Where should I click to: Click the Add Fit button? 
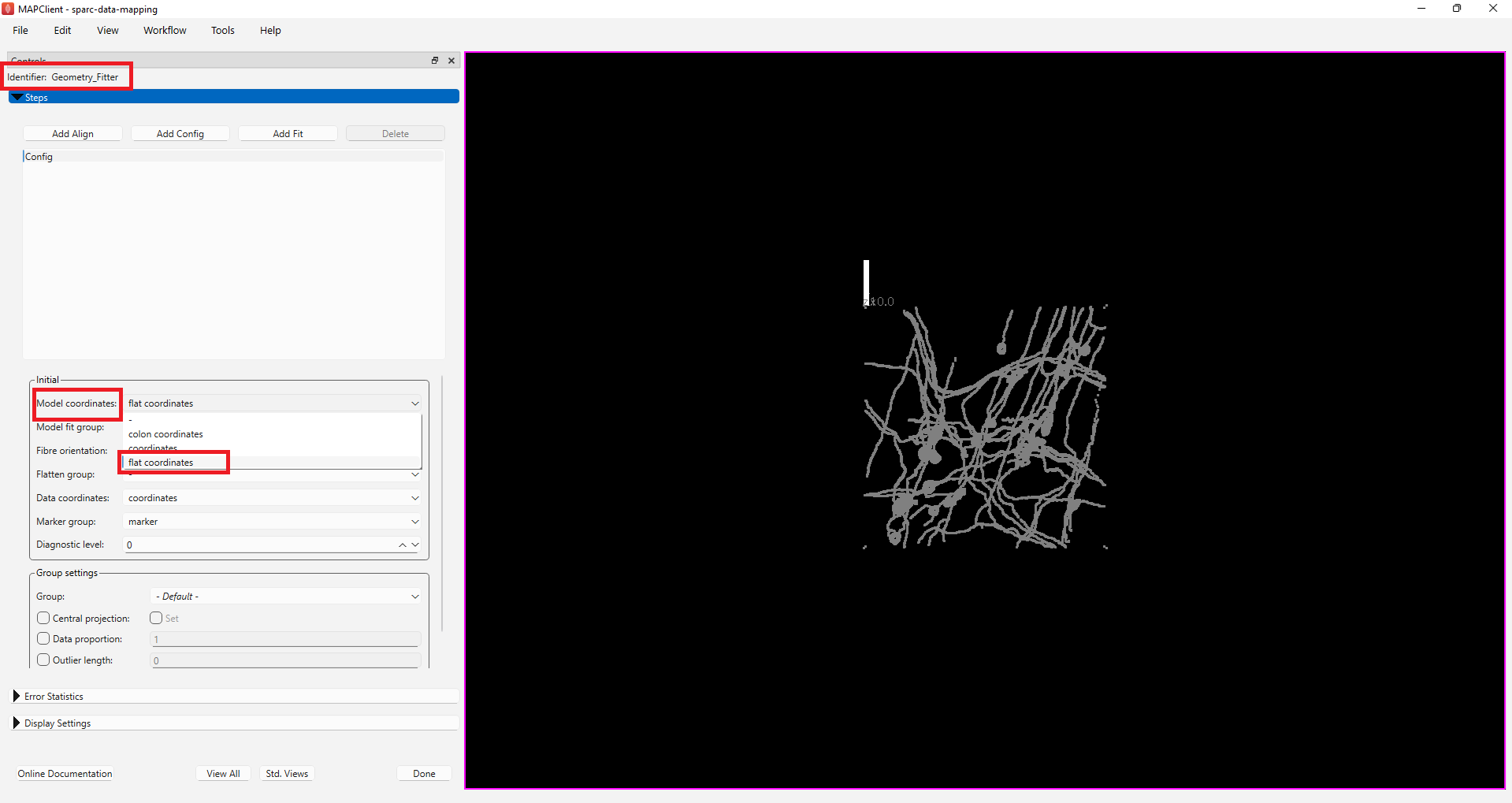[x=288, y=134]
